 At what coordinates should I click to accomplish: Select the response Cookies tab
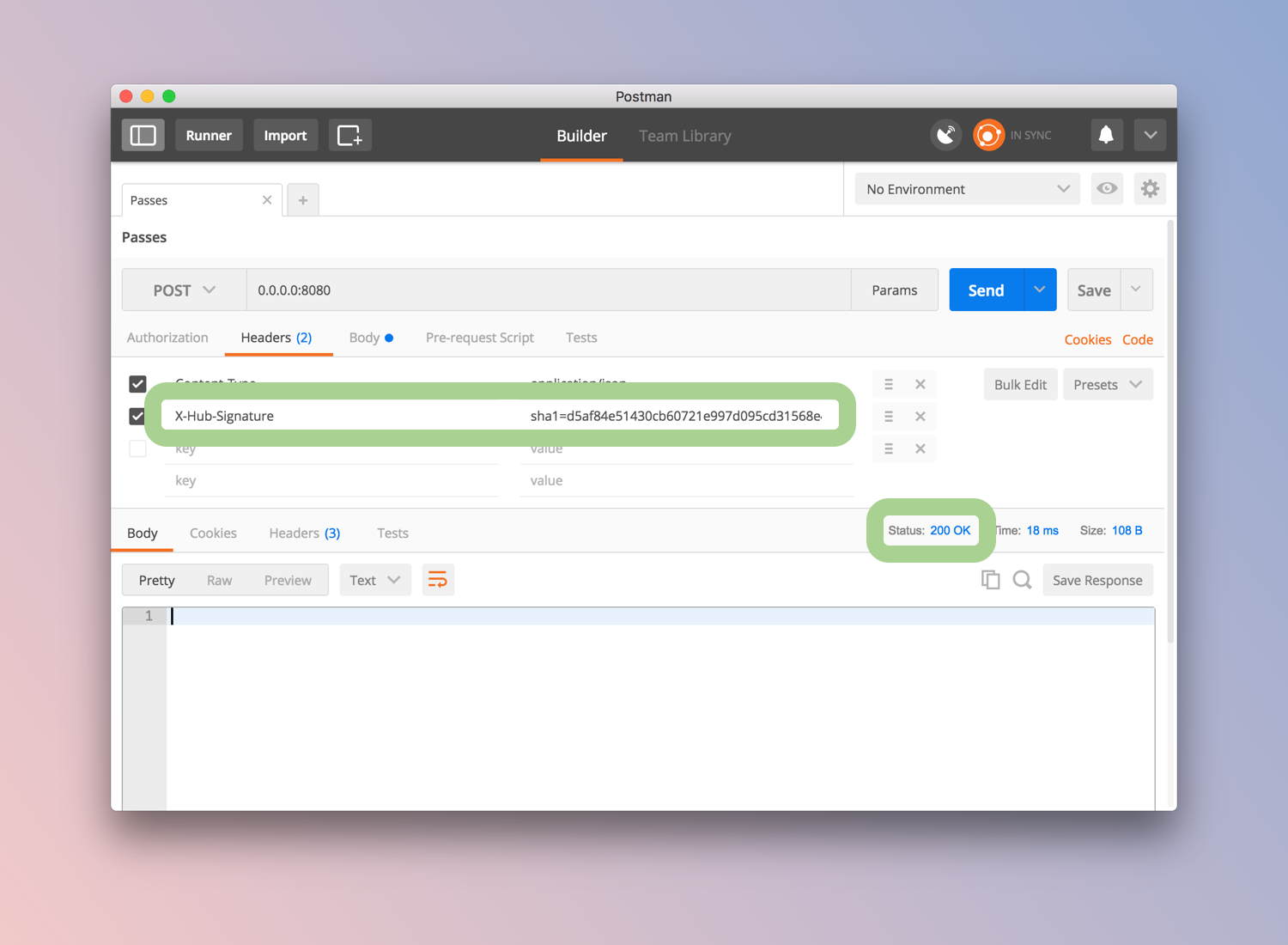pos(213,533)
